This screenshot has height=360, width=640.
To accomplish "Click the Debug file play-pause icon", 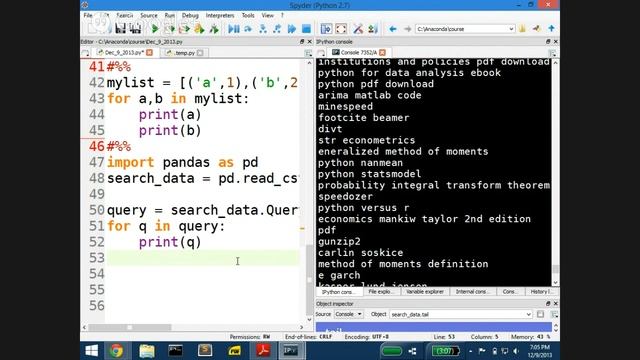I will coord(233,29).
